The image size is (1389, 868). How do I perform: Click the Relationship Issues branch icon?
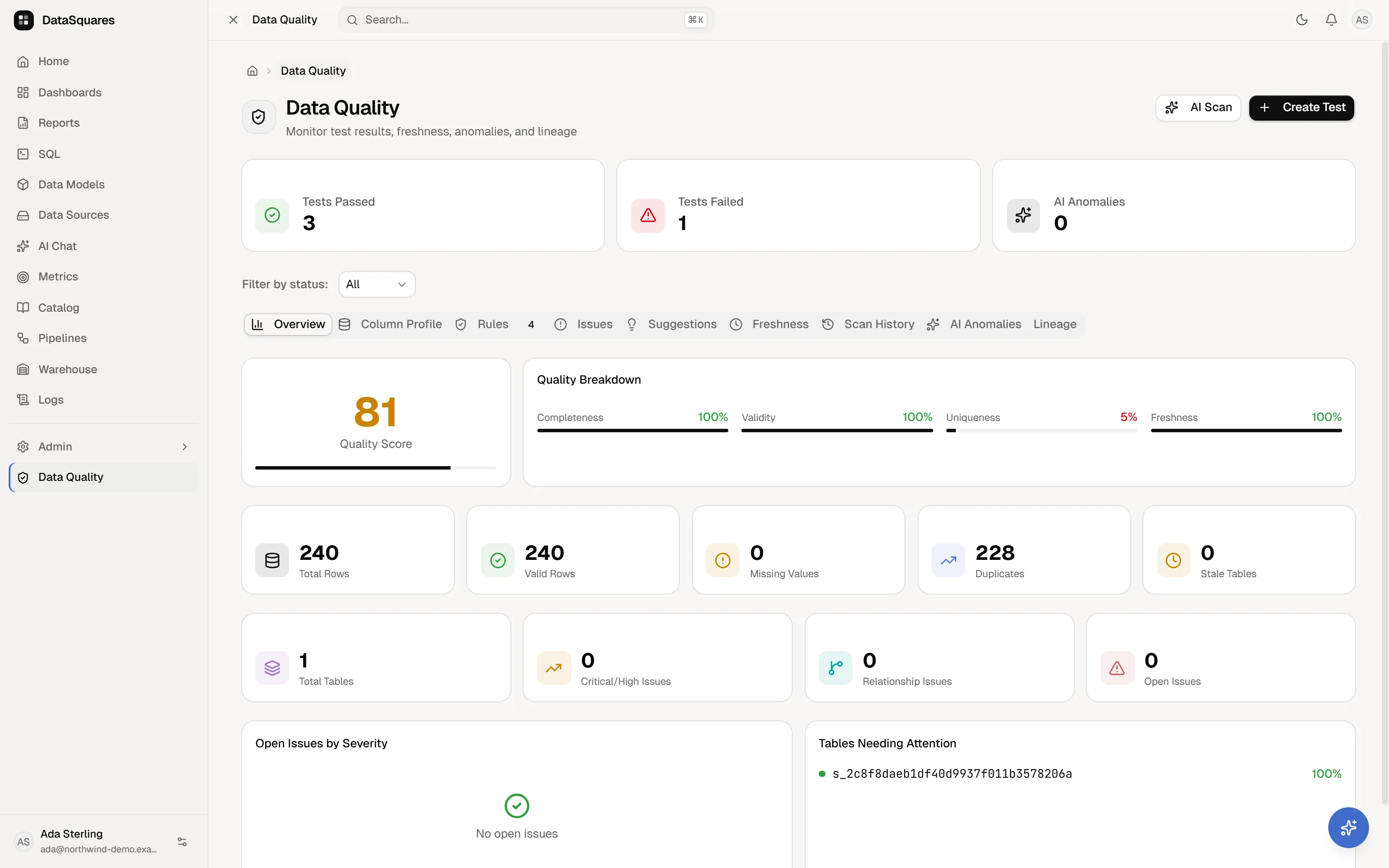pyautogui.click(x=835, y=667)
